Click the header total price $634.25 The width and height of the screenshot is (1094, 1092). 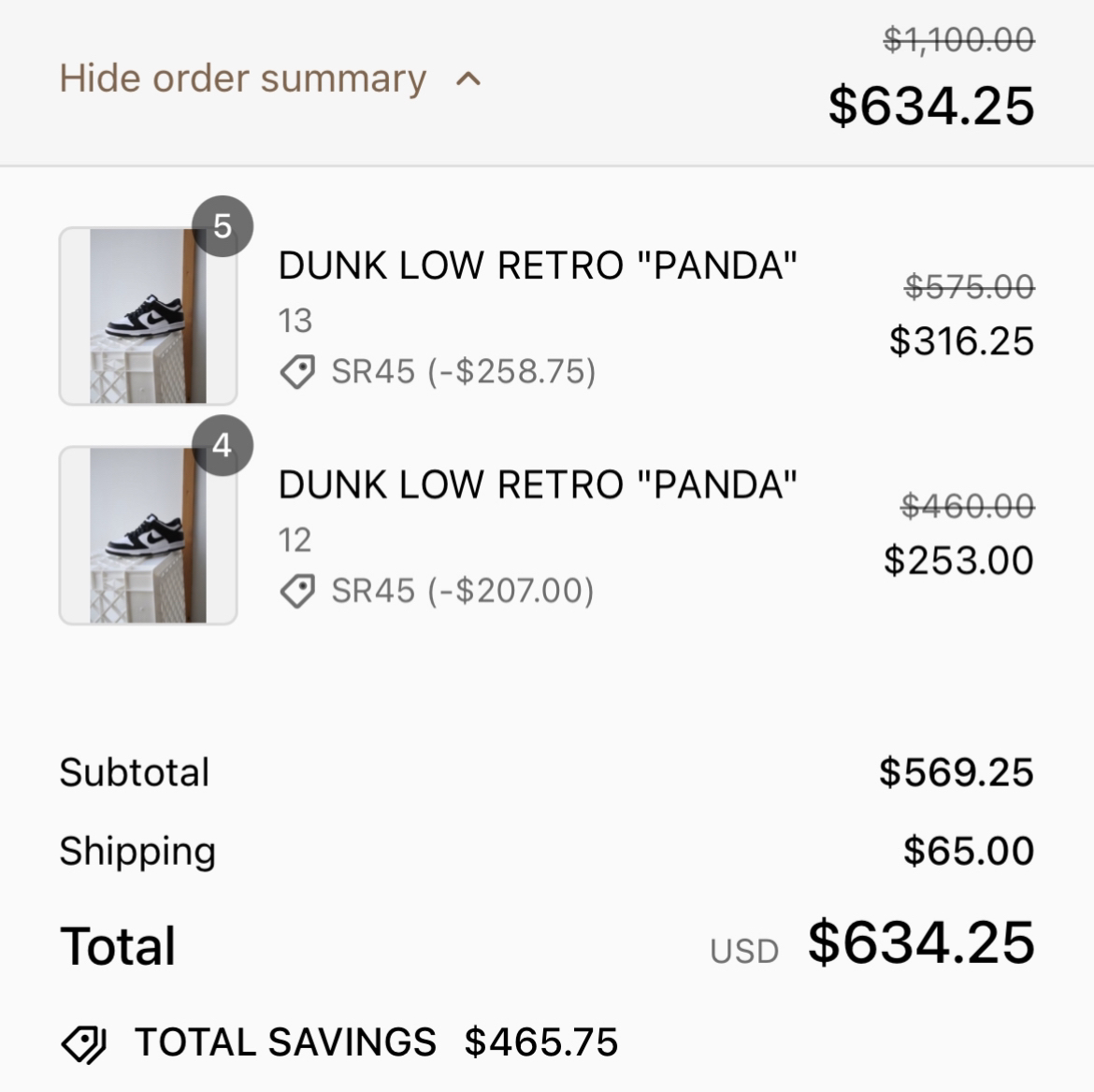[931, 105]
